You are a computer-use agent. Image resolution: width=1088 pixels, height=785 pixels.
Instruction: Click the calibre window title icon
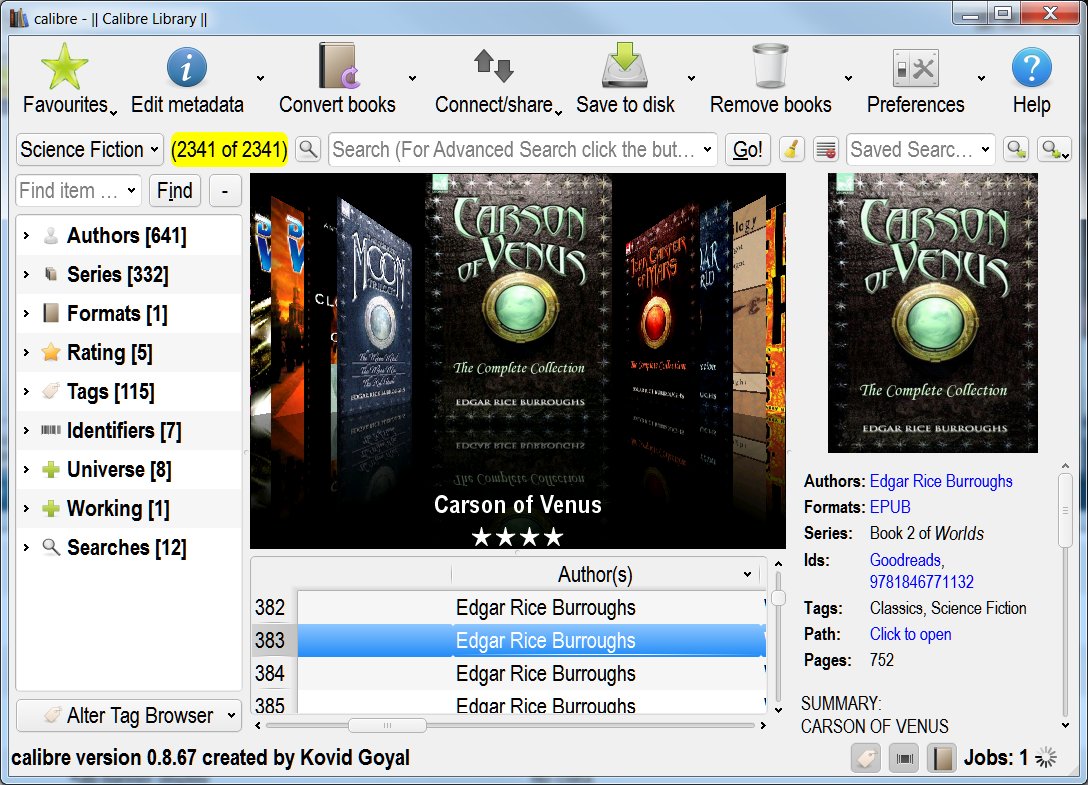(x=19, y=17)
